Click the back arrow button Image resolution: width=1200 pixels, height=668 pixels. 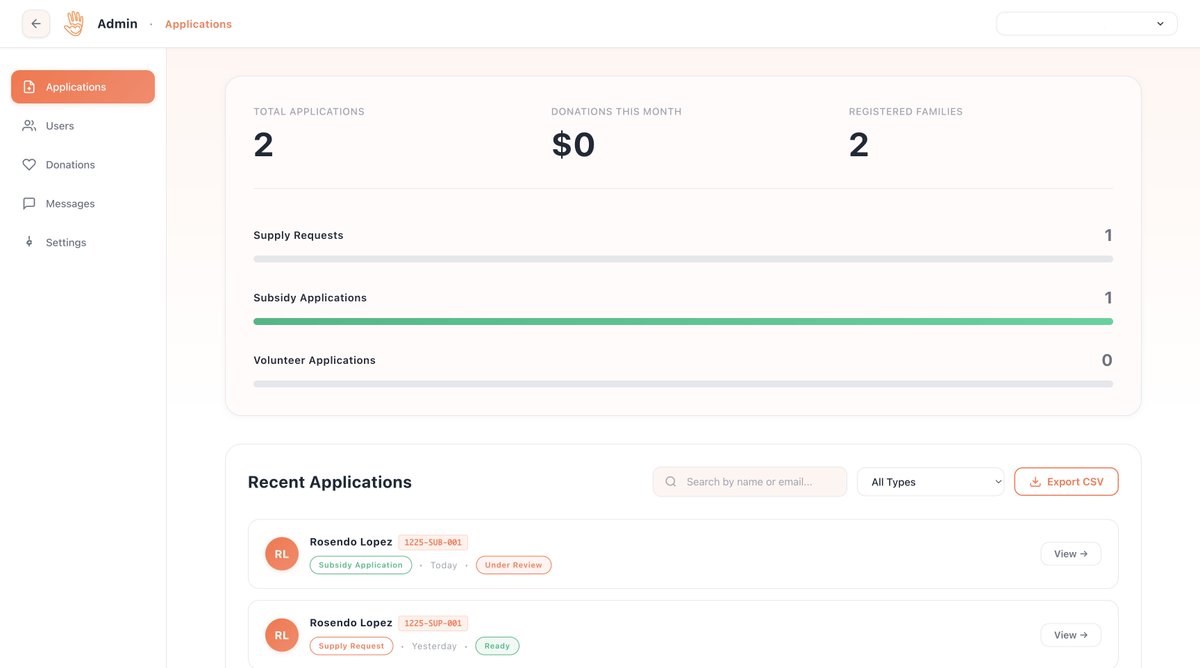click(x=36, y=24)
